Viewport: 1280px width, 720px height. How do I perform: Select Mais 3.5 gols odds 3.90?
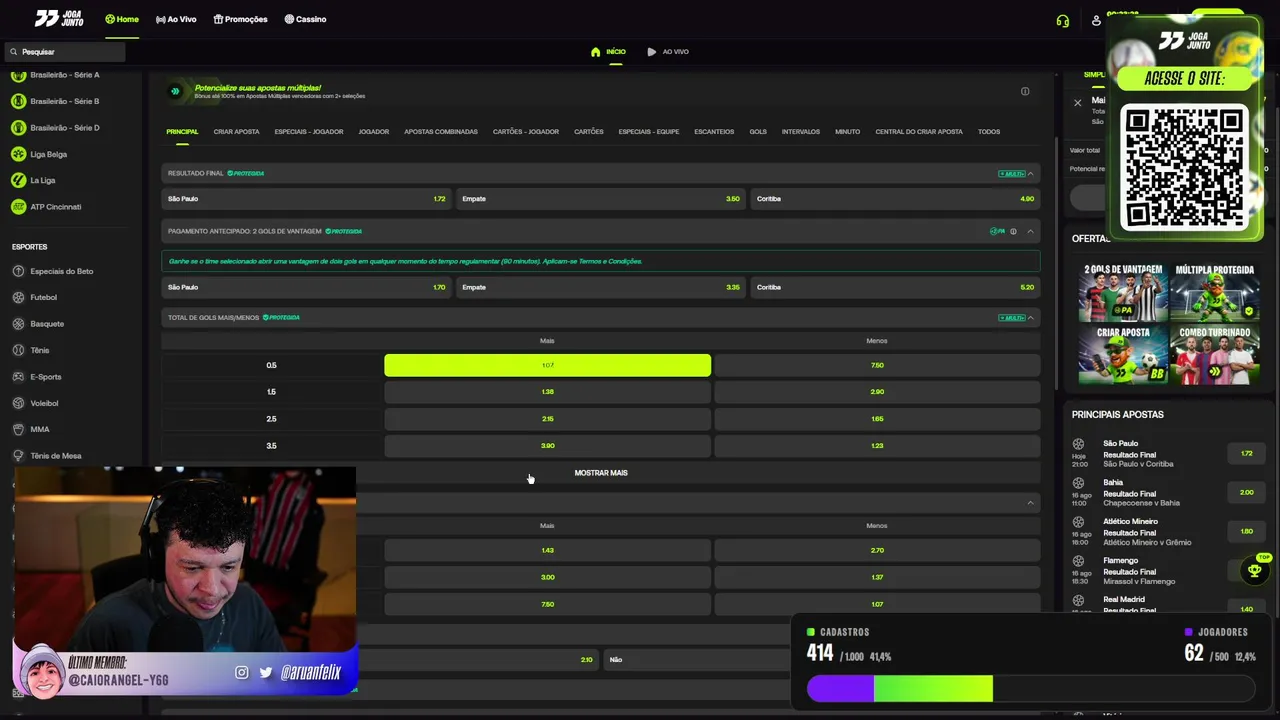tap(547, 446)
